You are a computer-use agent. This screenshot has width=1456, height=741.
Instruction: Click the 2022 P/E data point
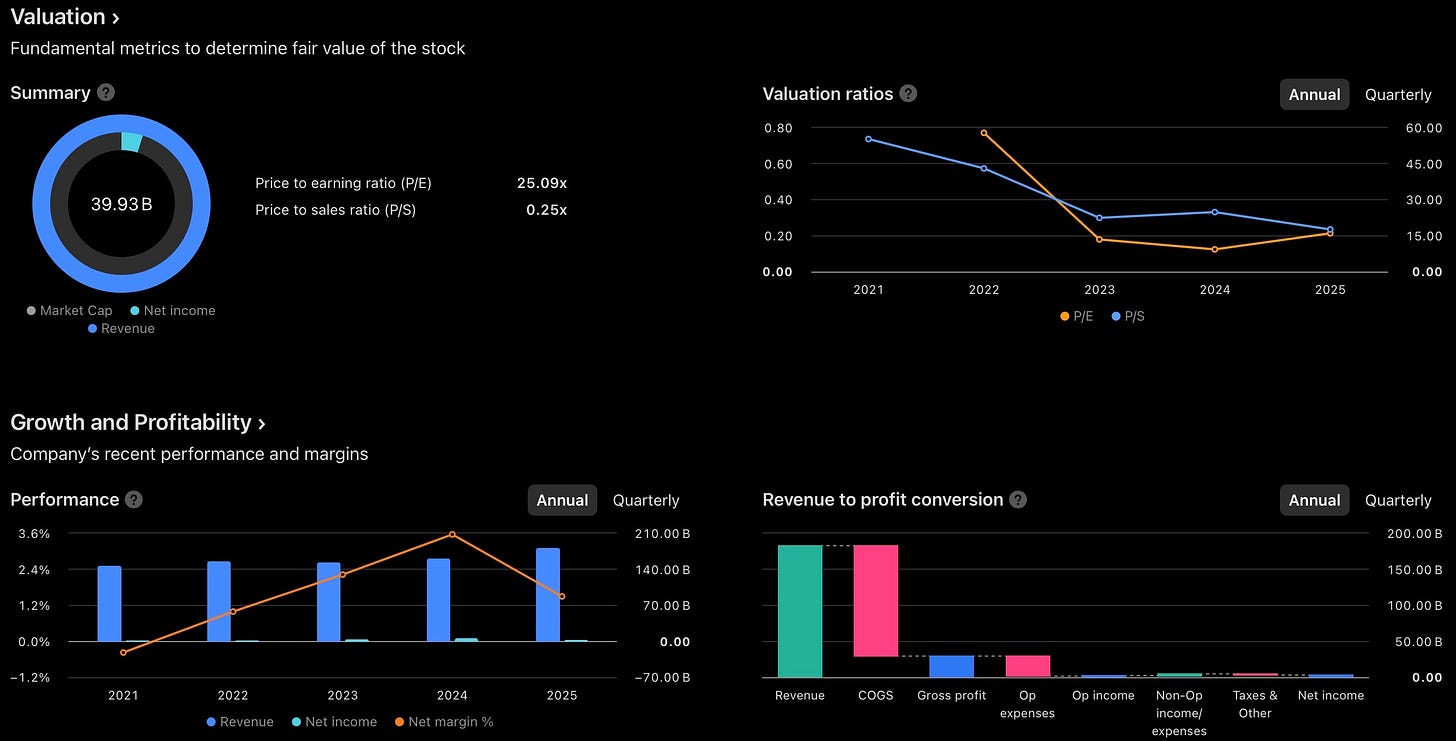click(984, 132)
